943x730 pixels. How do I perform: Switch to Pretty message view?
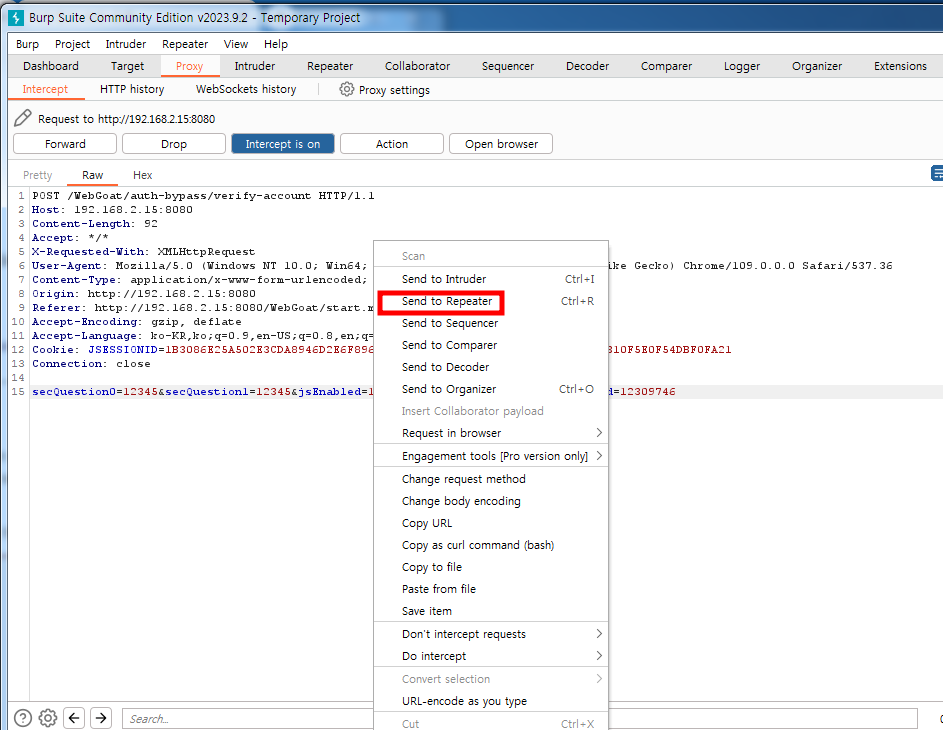37,175
